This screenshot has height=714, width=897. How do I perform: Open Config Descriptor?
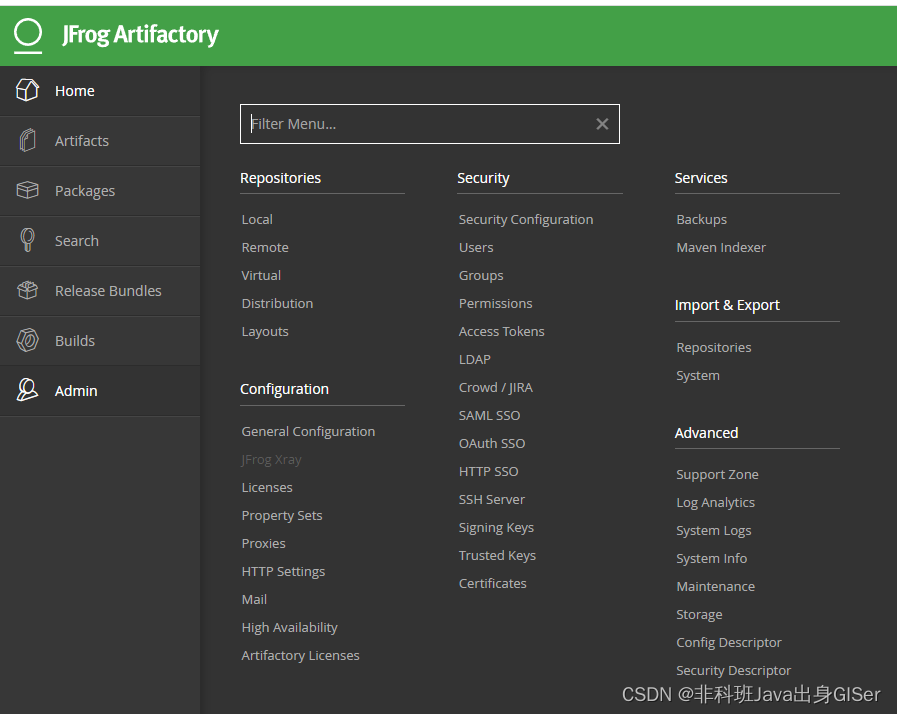coord(729,643)
